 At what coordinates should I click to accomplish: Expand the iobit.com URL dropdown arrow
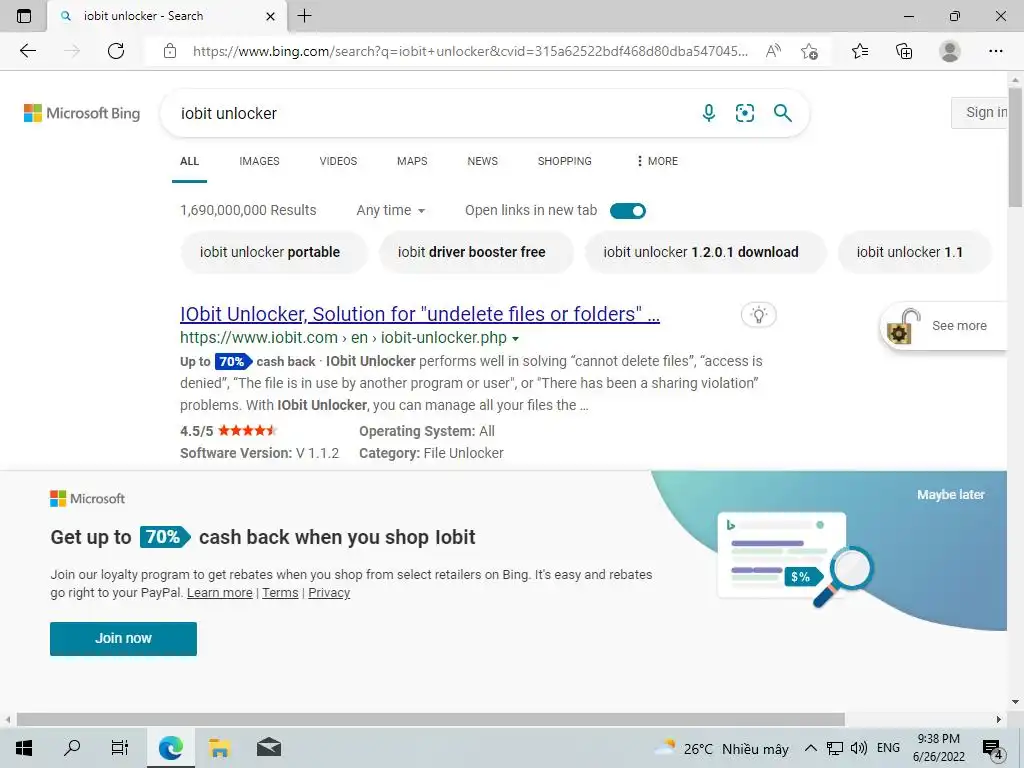coord(515,338)
